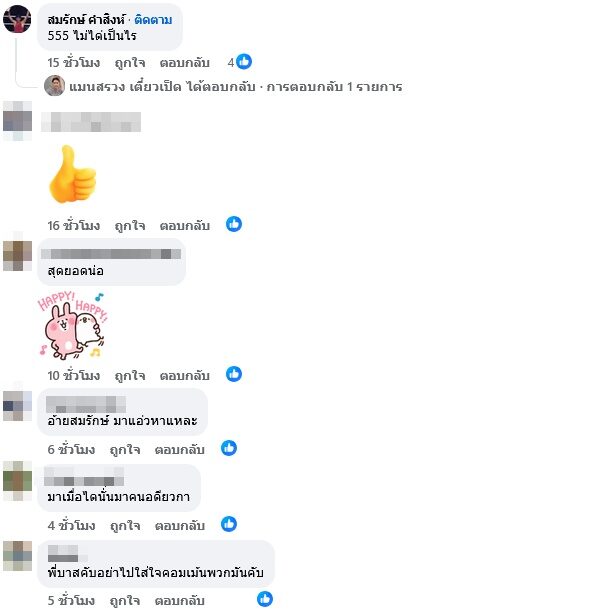The width and height of the screenshot is (613, 612).
Task: Reply to the อ้ายสมรักษ์ comment via ตอบกลับ
Action: coord(179,450)
